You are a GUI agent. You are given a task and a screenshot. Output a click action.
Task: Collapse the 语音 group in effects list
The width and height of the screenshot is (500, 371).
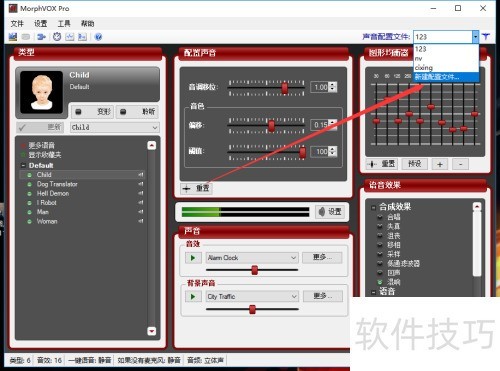coord(373,292)
